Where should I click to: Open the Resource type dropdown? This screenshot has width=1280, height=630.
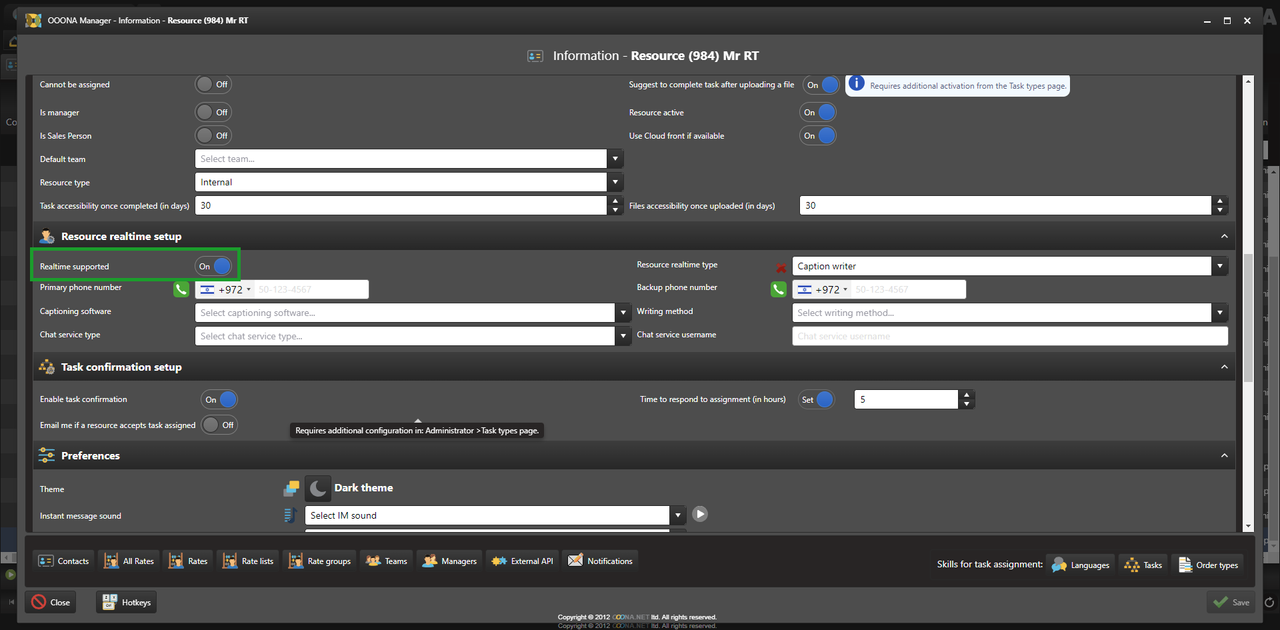tap(616, 182)
